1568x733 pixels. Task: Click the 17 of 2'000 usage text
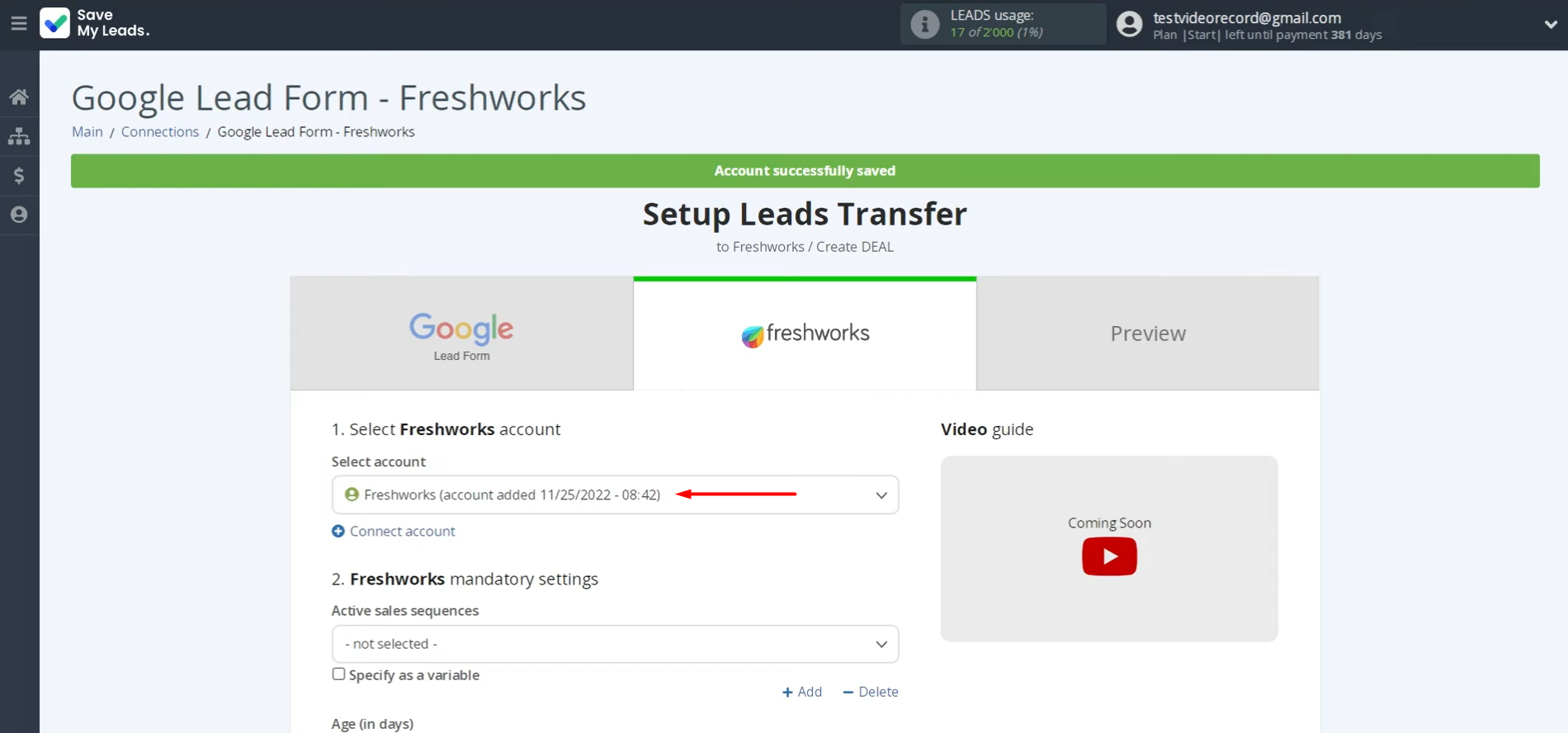(996, 32)
